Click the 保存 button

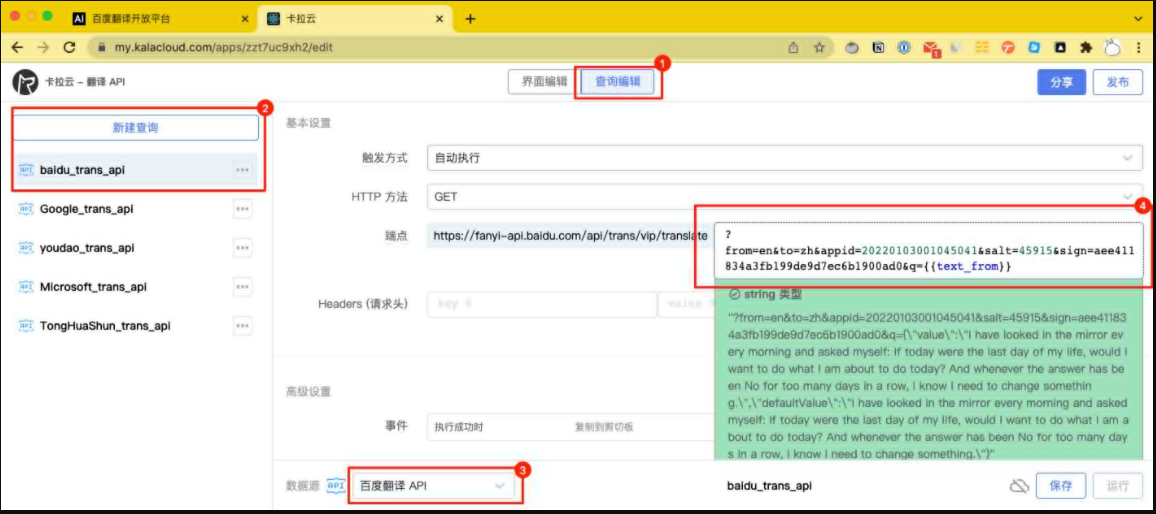[x=1061, y=486]
